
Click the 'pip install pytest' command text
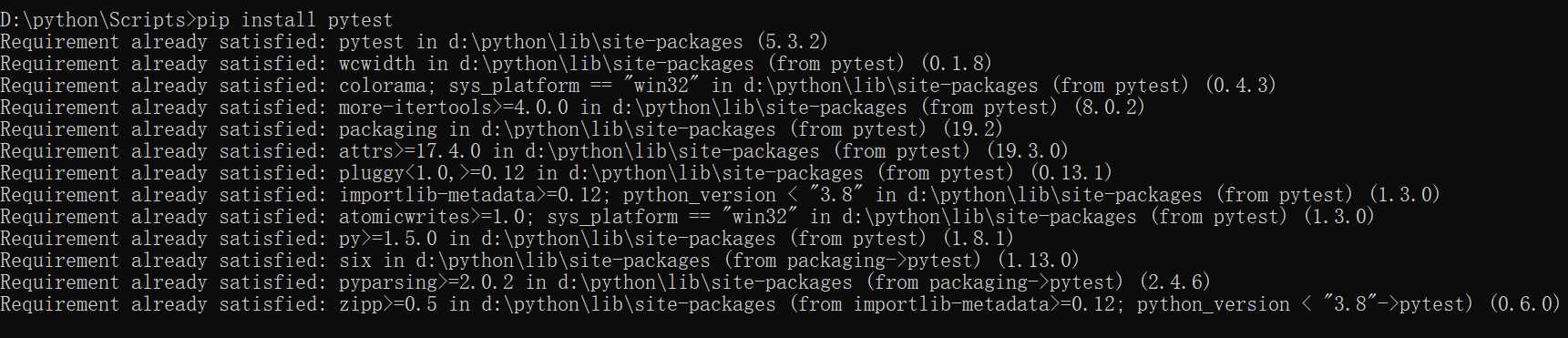point(295,19)
